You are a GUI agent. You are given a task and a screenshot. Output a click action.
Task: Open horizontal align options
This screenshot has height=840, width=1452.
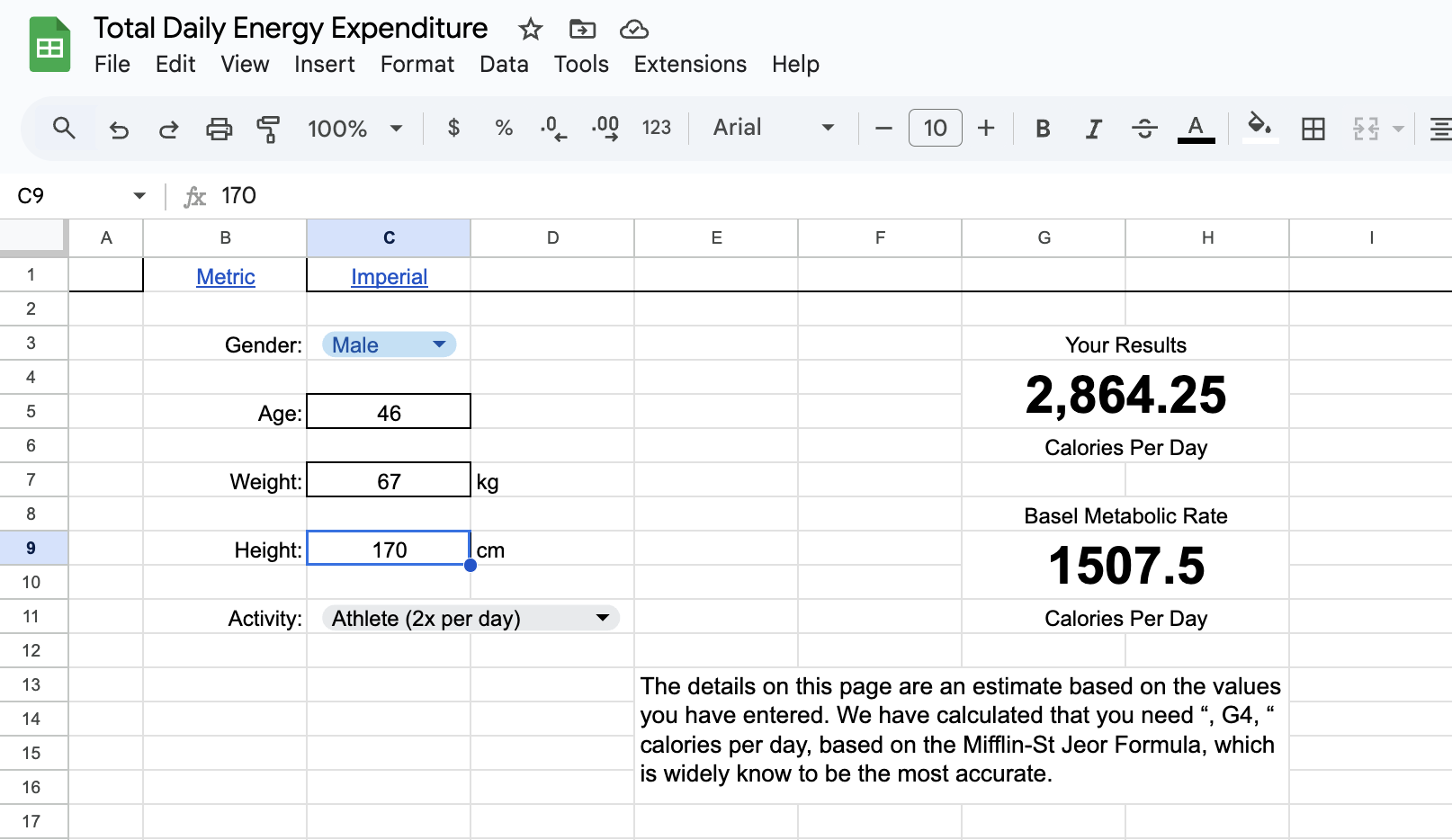click(x=1441, y=129)
